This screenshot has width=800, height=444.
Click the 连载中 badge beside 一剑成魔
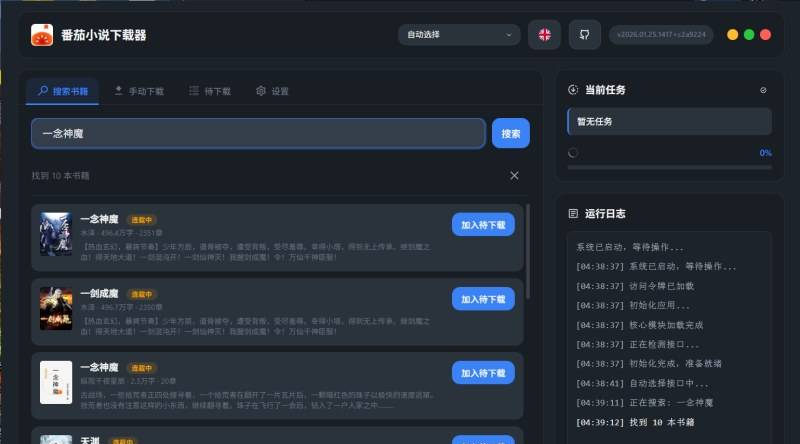click(x=141, y=294)
